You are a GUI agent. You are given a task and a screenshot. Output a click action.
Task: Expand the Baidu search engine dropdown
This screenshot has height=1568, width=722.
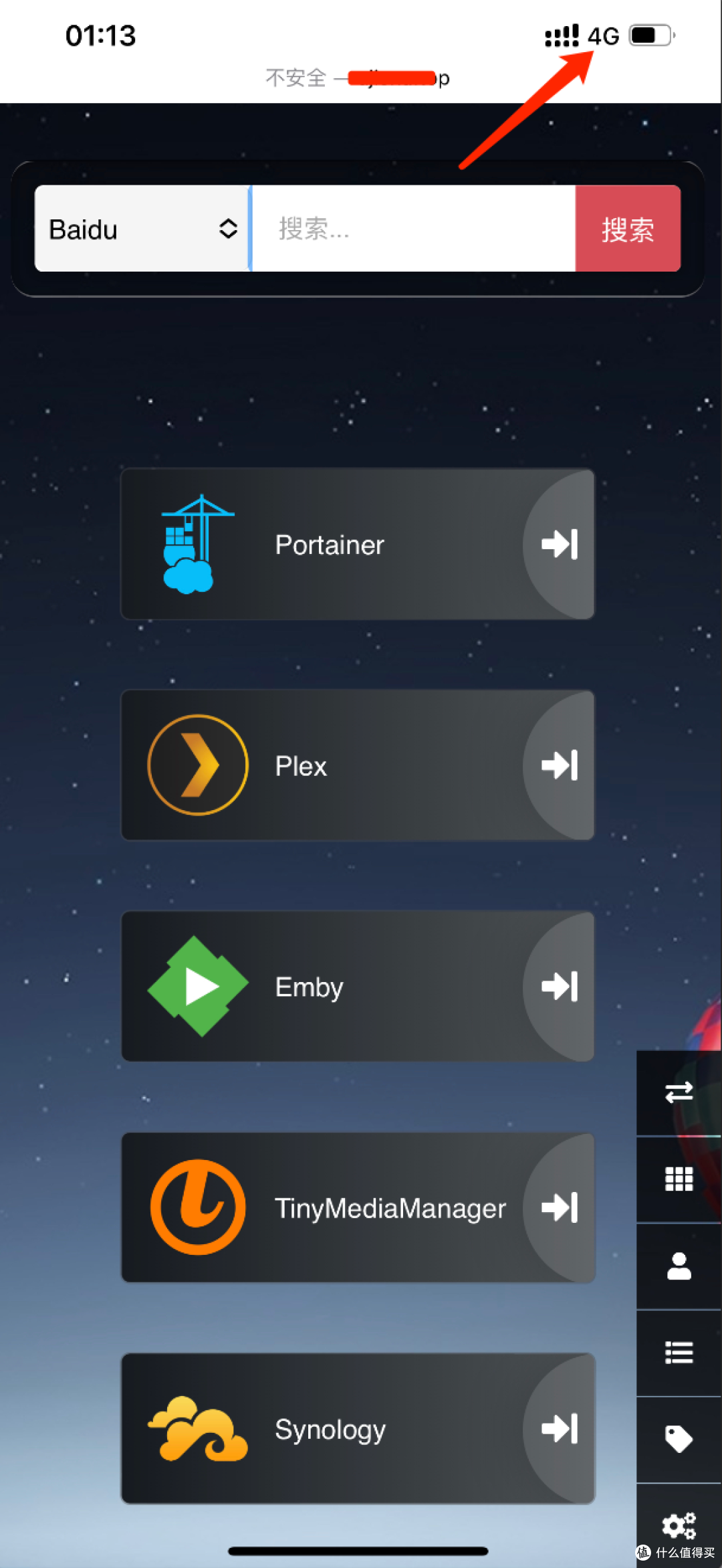[x=142, y=229]
